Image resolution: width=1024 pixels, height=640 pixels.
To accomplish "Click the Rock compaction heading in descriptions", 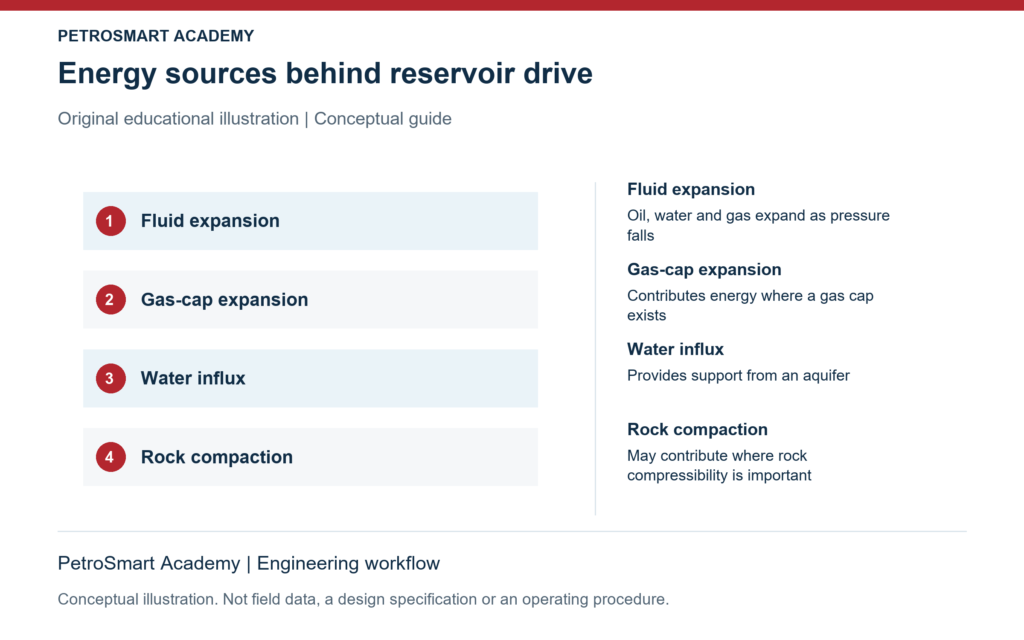I will 697,430.
